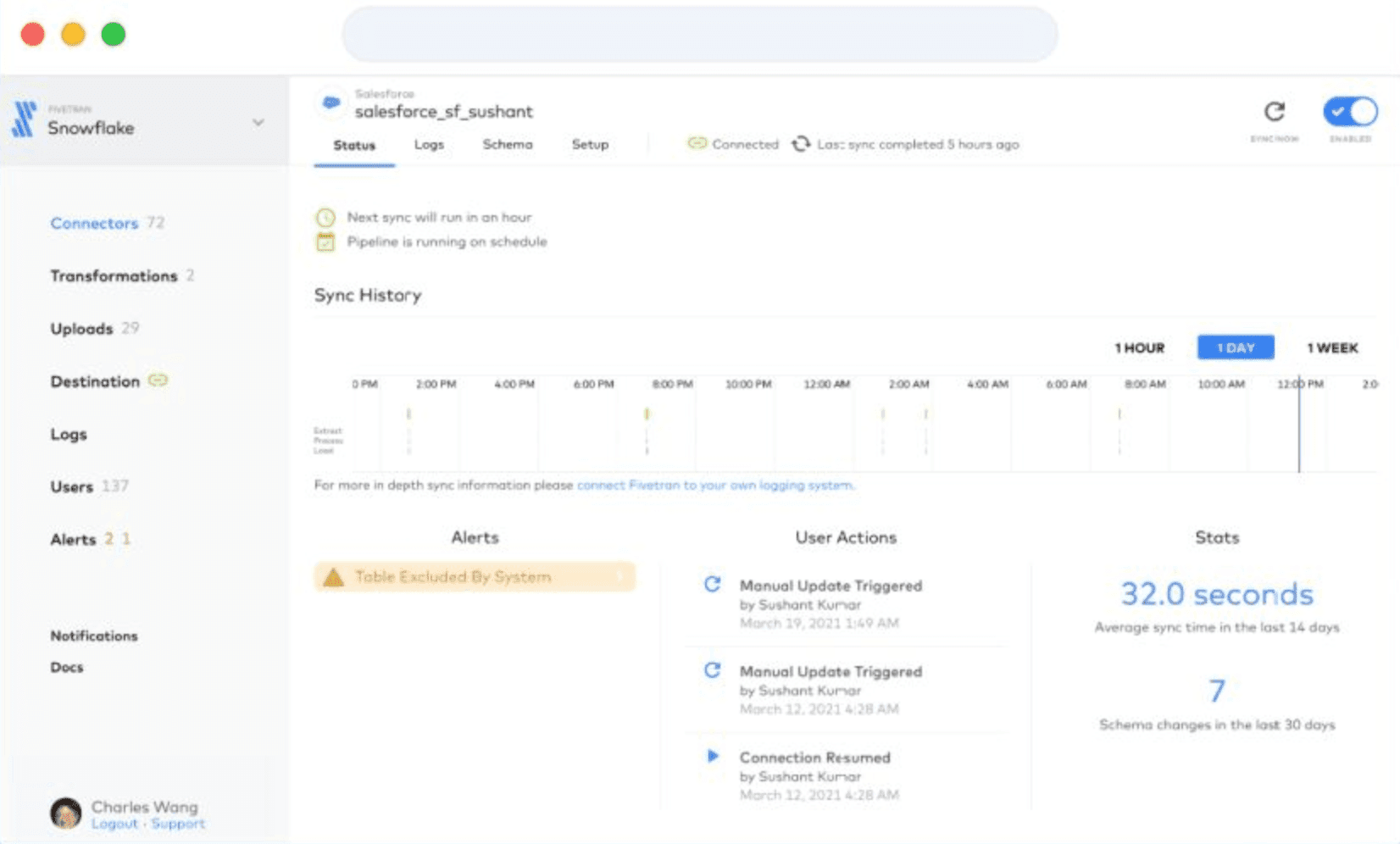Open Notifications in the sidebar

[x=94, y=636]
